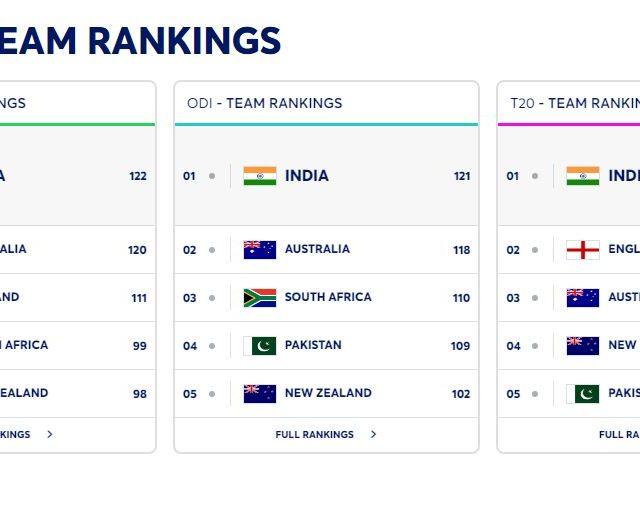Viewport: 640px width, 526px height.
Task: Click Pakistan flag in T20 rankings
Action: point(583,393)
